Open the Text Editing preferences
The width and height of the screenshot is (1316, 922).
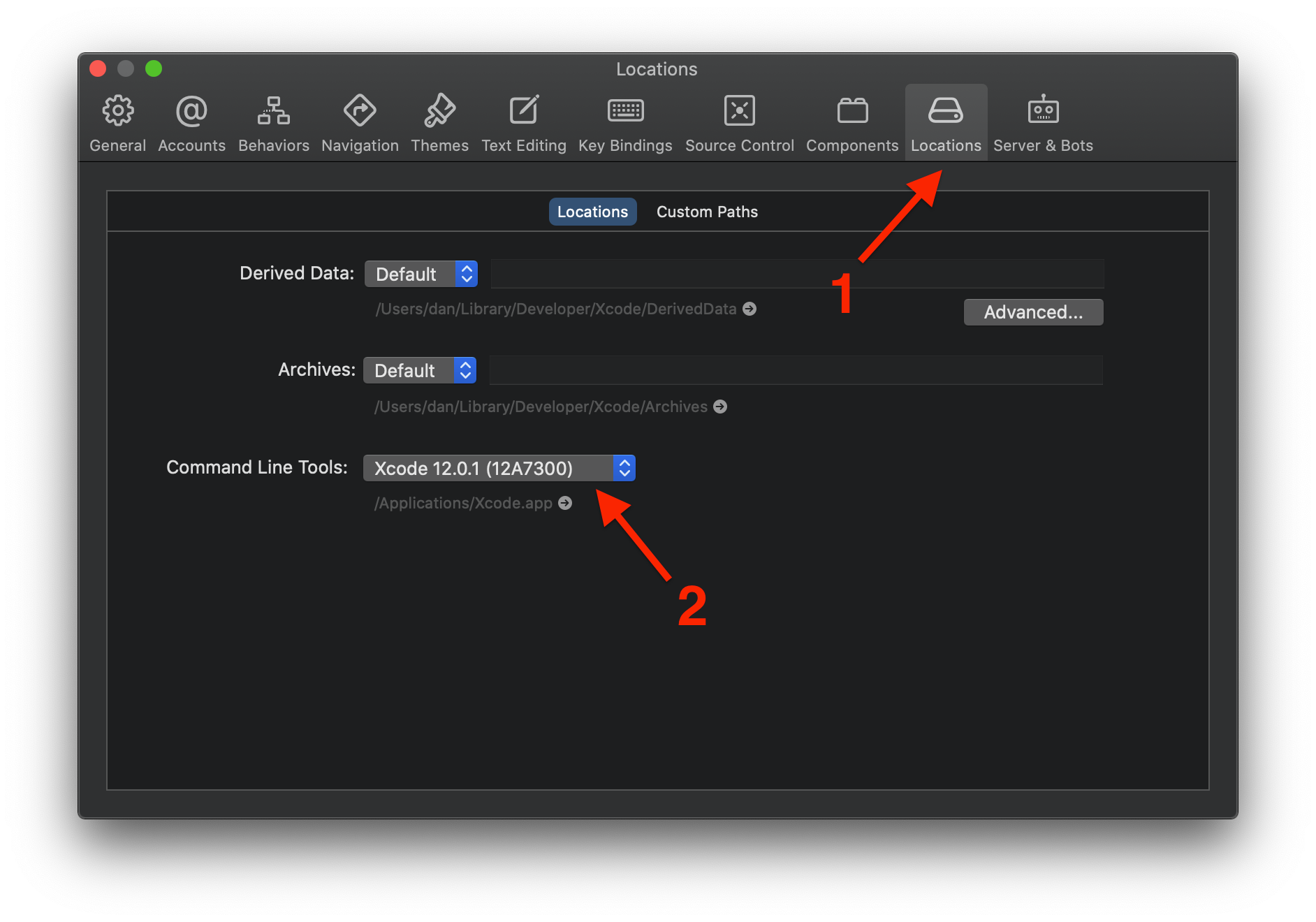pyautogui.click(x=524, y=122)
